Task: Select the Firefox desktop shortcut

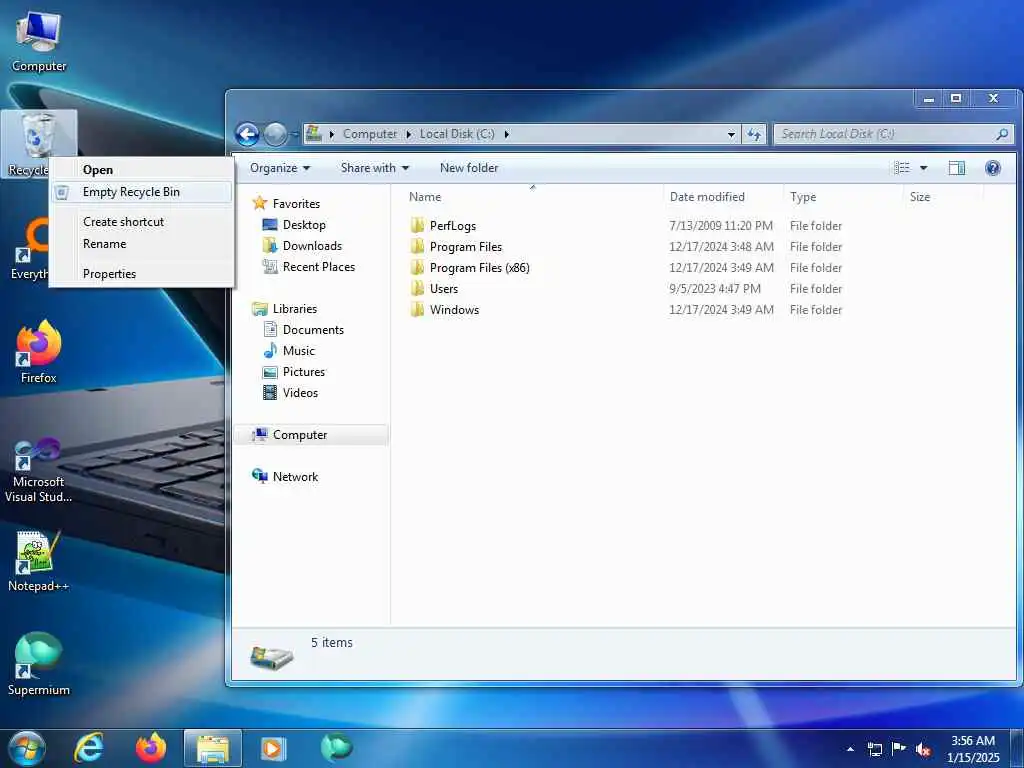Action: tap(39, 352)
